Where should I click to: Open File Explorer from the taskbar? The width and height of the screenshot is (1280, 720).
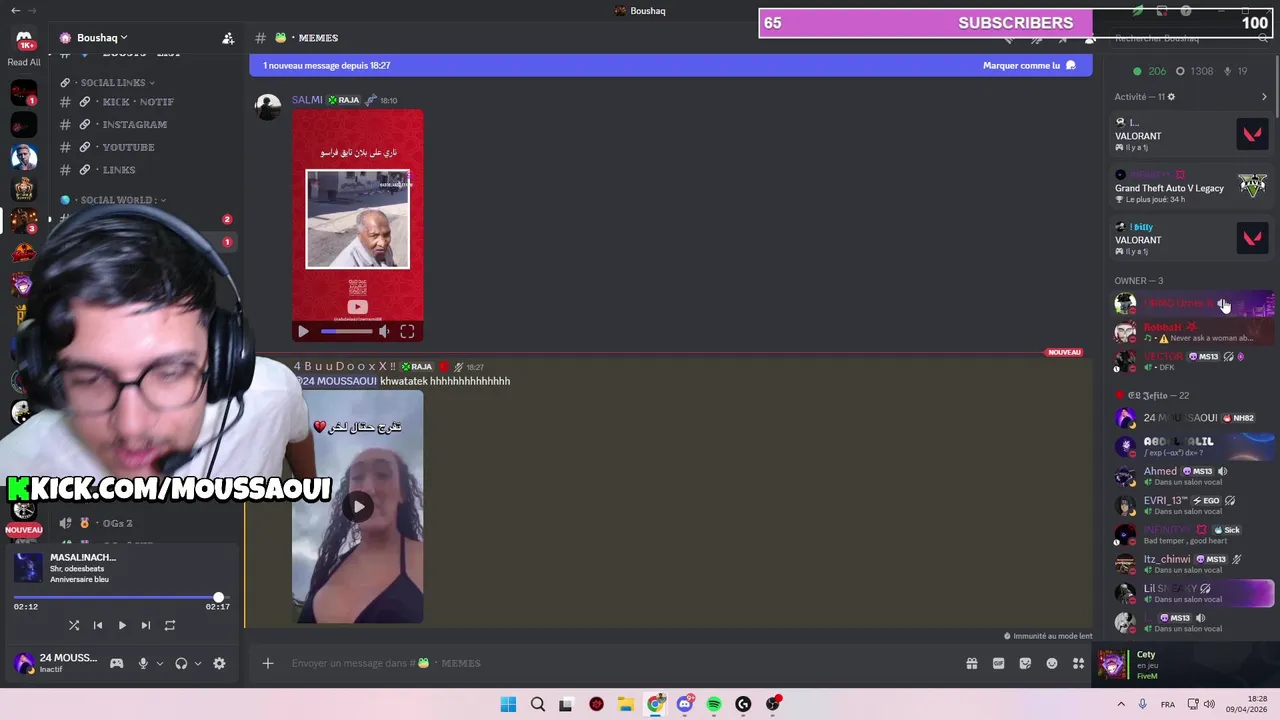tap(626, 704)
